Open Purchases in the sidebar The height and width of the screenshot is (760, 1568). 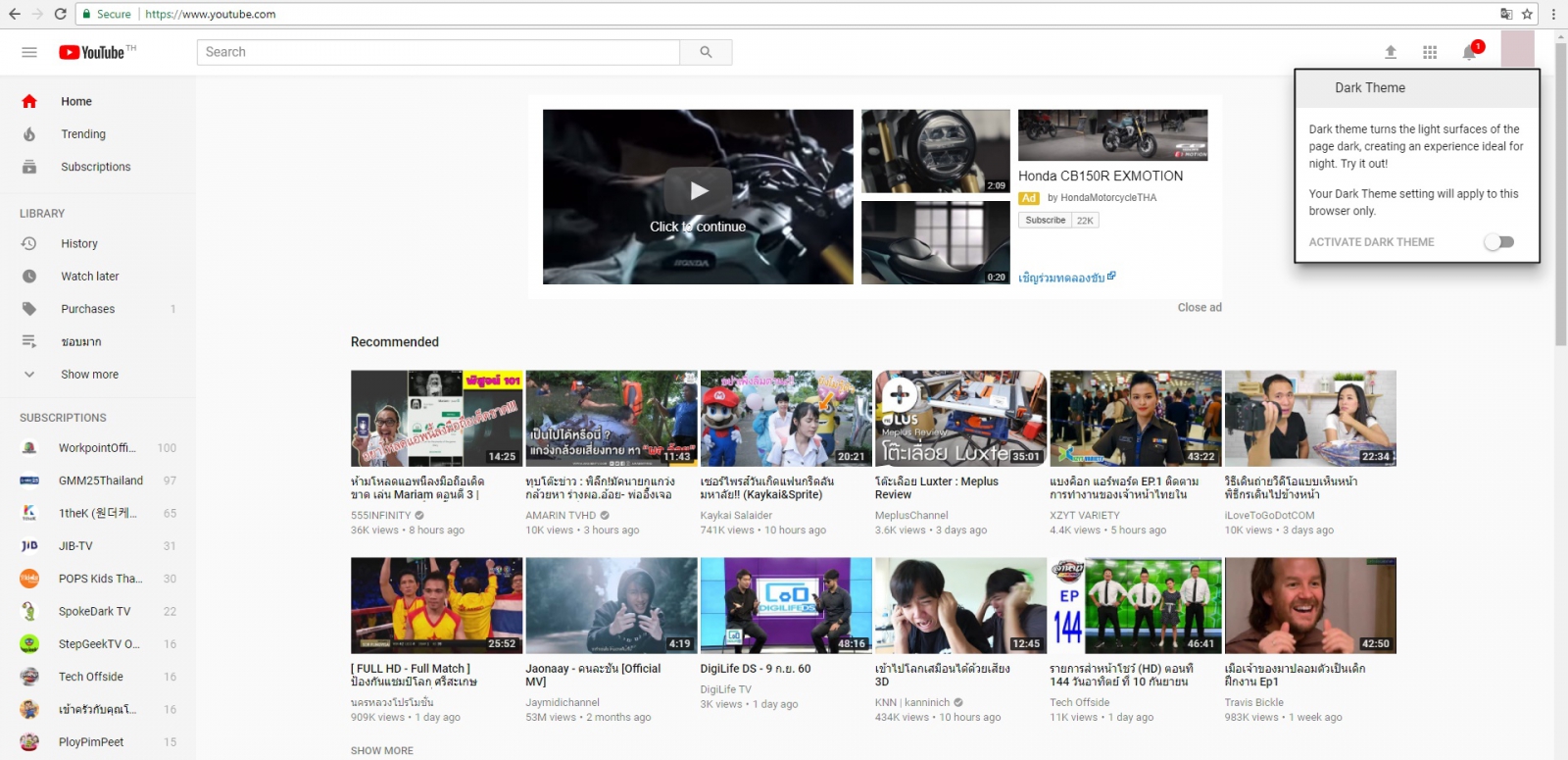point(88,309)
